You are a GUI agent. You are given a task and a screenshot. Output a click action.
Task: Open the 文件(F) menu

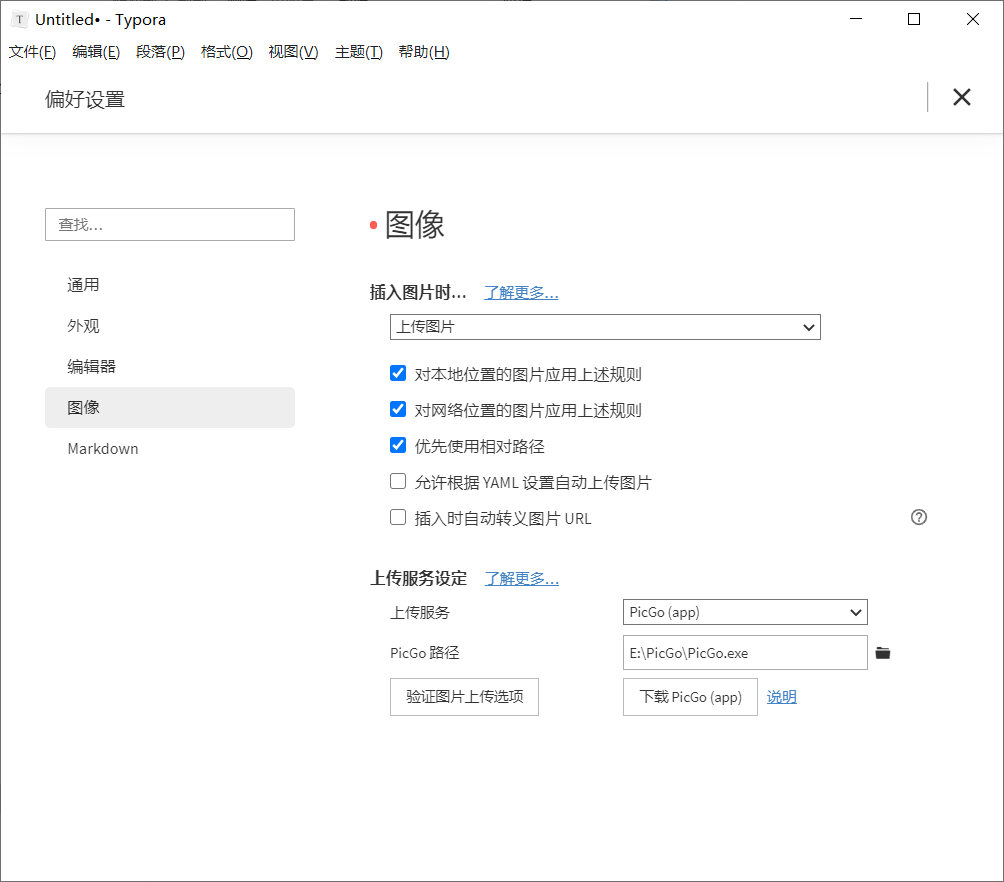coord(32,52)
